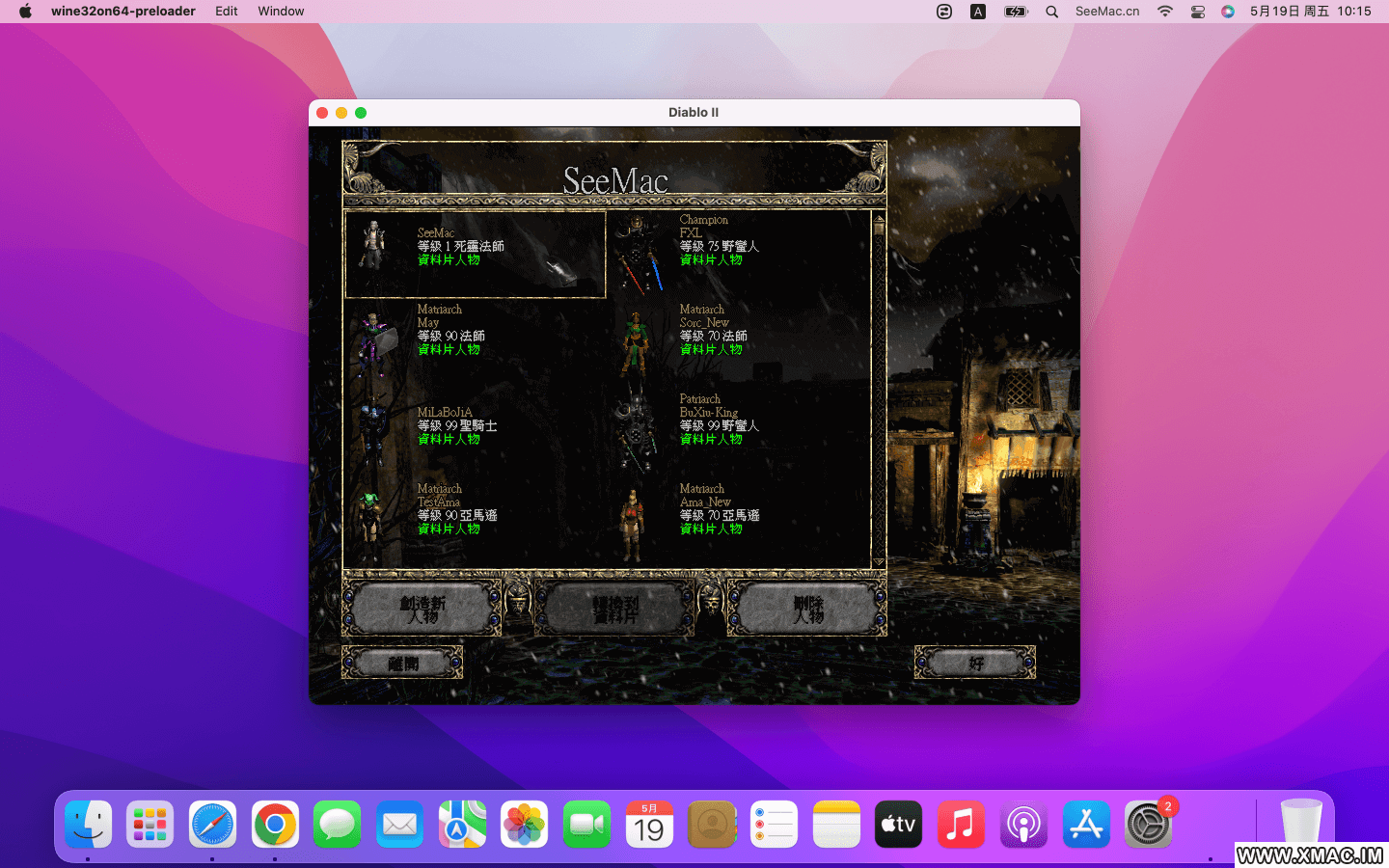The image size is (1389, 868).
Task: Click the 創造新人物 create character button
Action: pyautogui.click(x=422, y=609)
